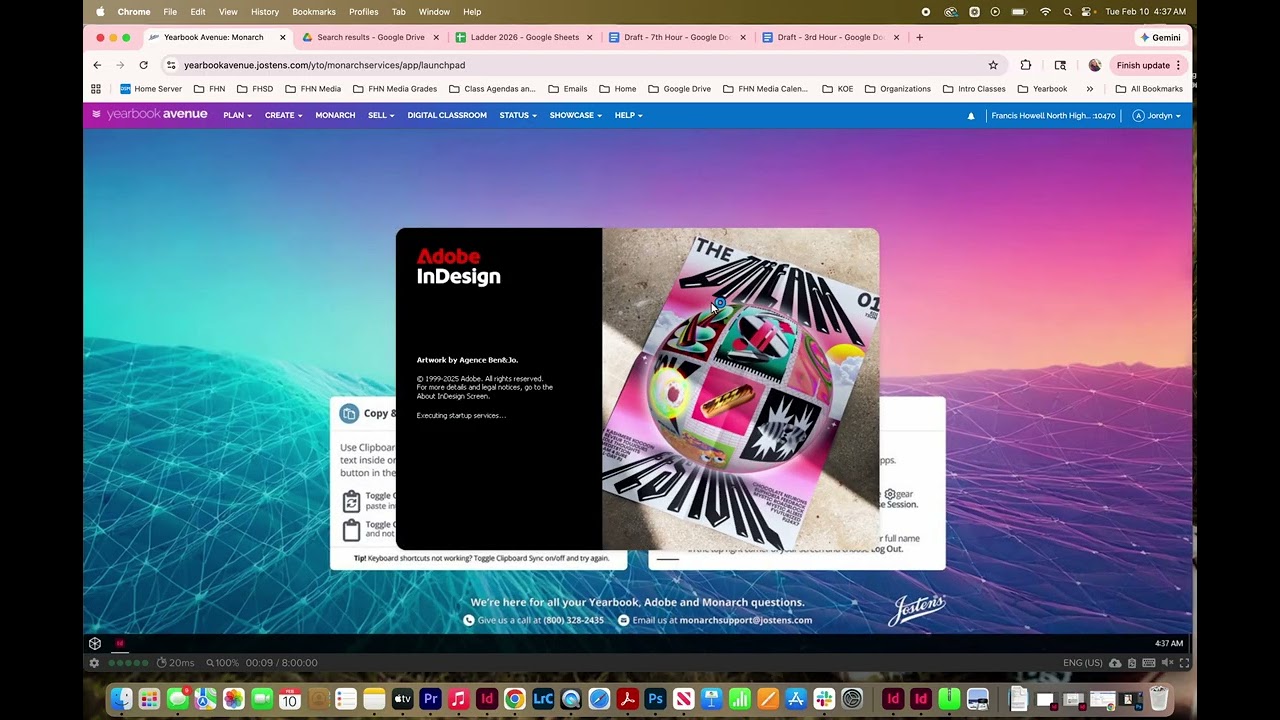Viewport: 1280px width, 720px height.
Task: Open macOS Spotlight search
Action: pos(1067,12)
